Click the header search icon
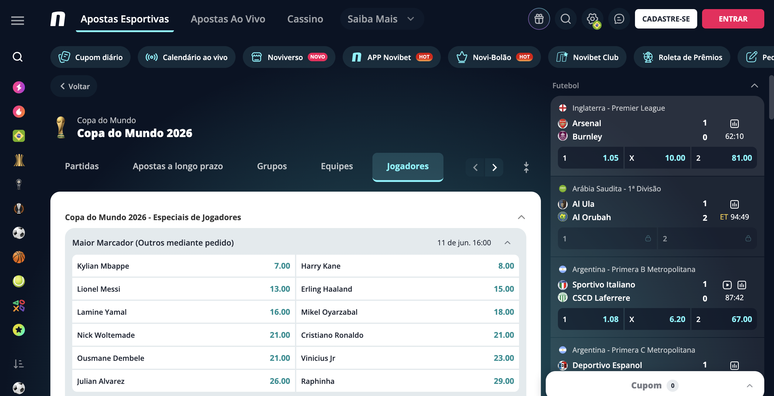 [x=566, y=19]
